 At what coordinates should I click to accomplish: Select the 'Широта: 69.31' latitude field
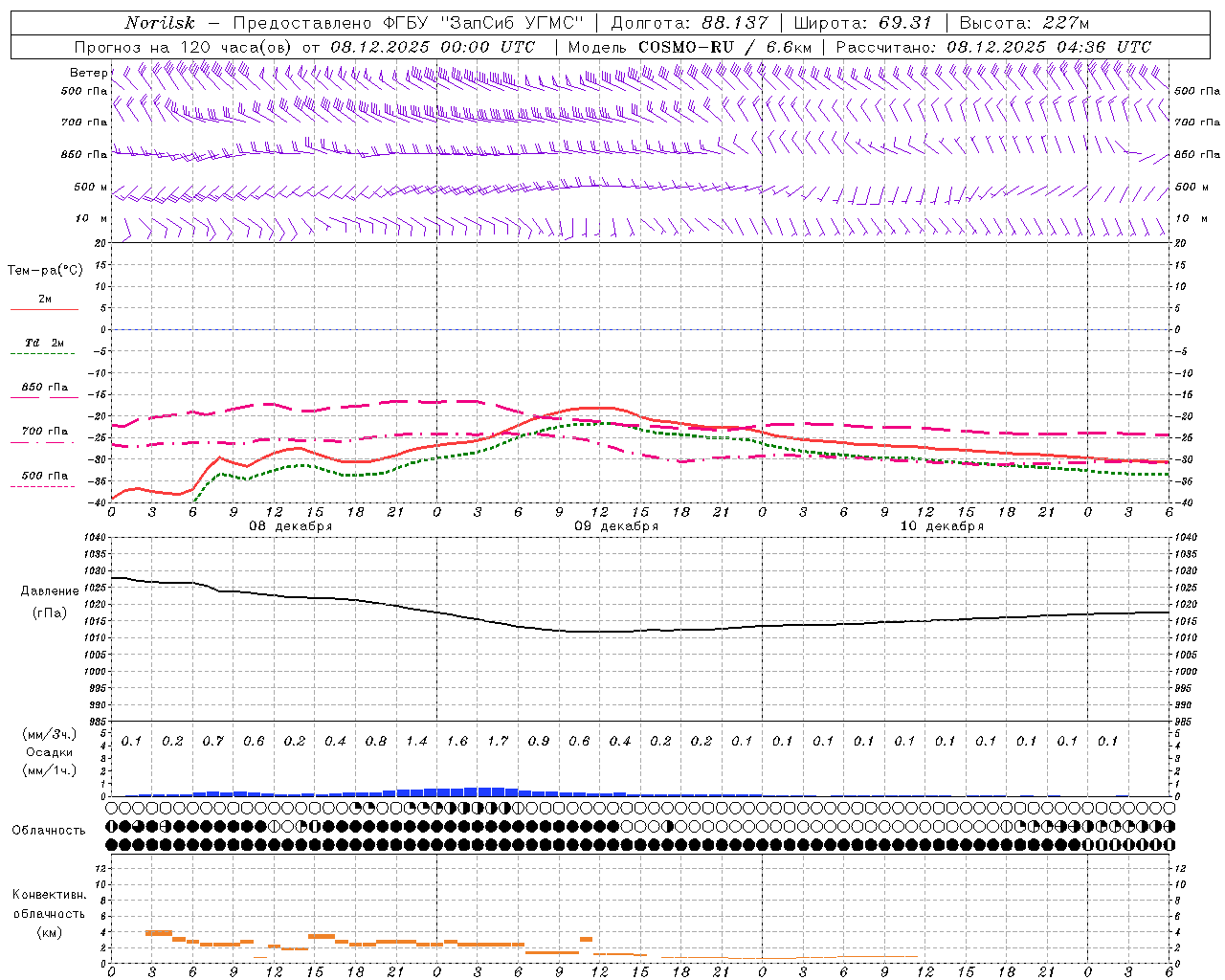coord(863,23)
